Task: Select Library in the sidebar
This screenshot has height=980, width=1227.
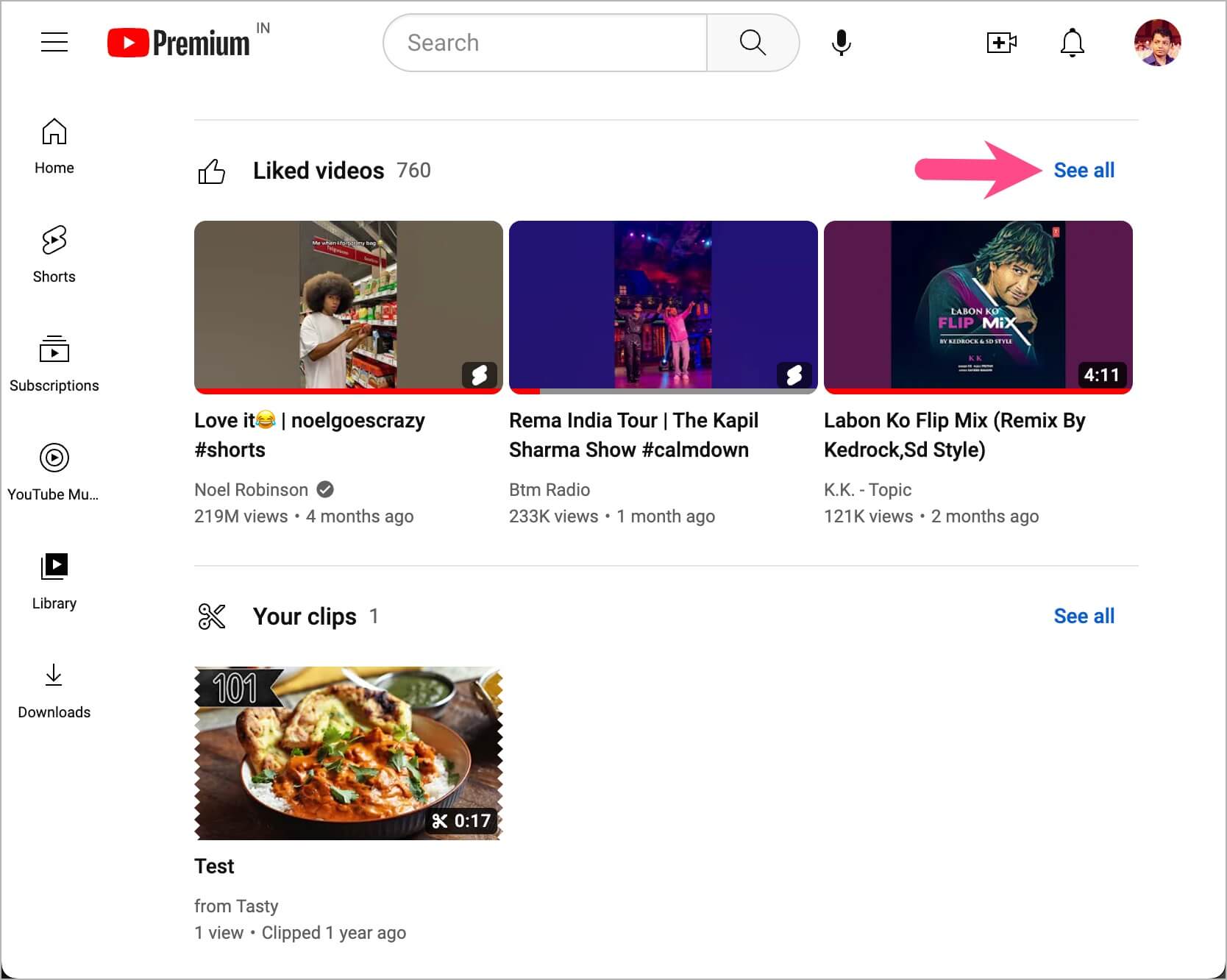Action: (54, 580)
